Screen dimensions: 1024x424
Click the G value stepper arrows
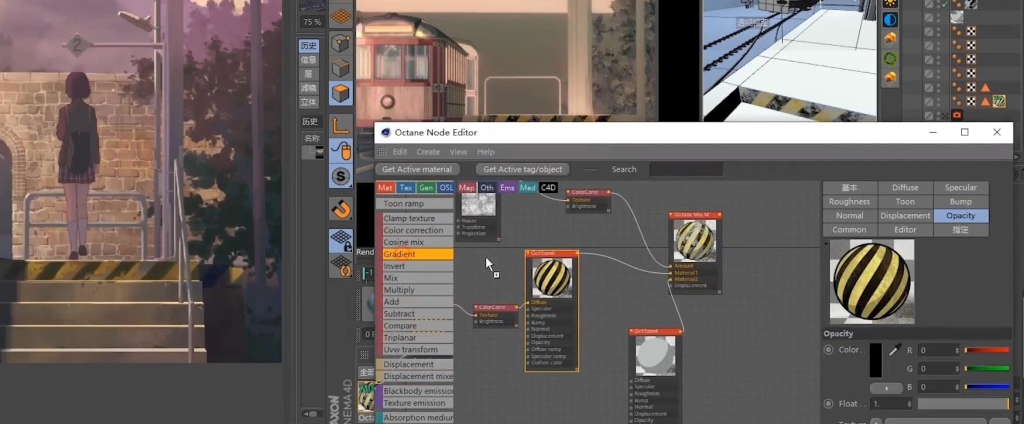point(957,368)
